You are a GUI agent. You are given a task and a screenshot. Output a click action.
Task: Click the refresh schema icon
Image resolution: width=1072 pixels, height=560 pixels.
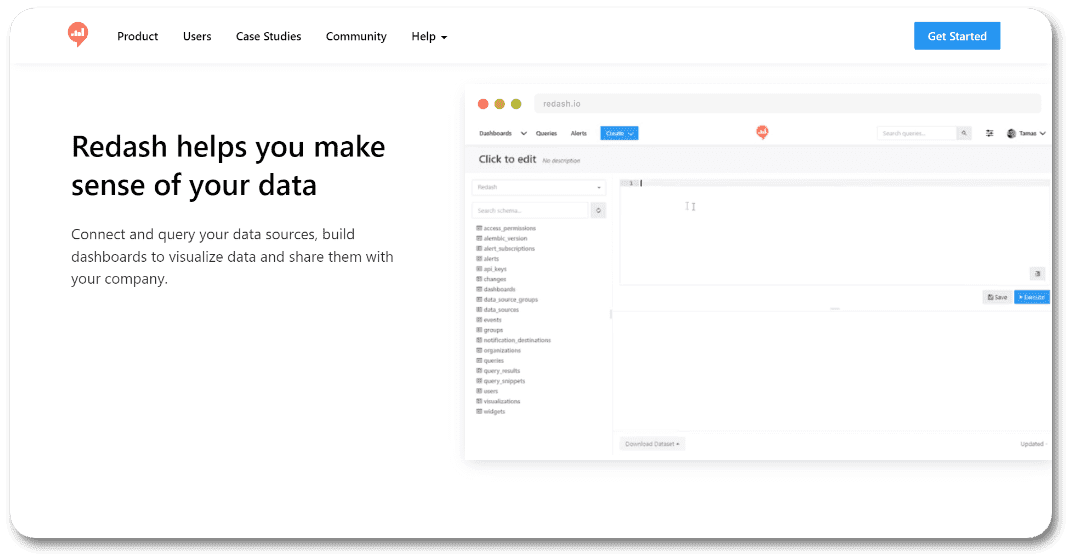pos(598,211)
